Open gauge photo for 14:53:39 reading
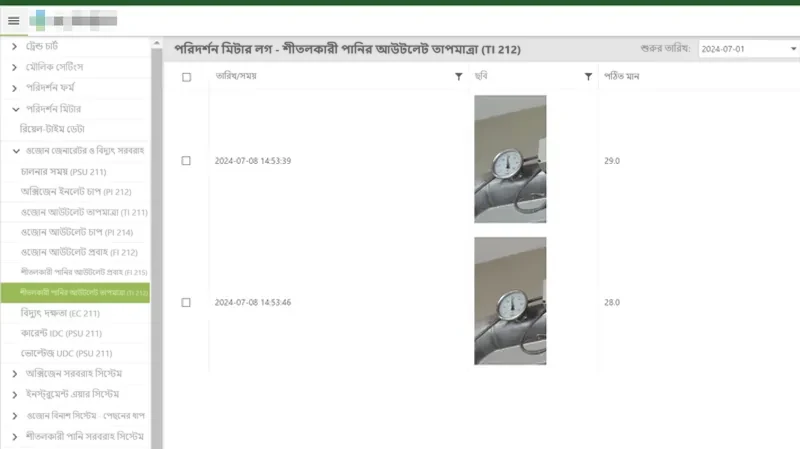 [510, 159]
